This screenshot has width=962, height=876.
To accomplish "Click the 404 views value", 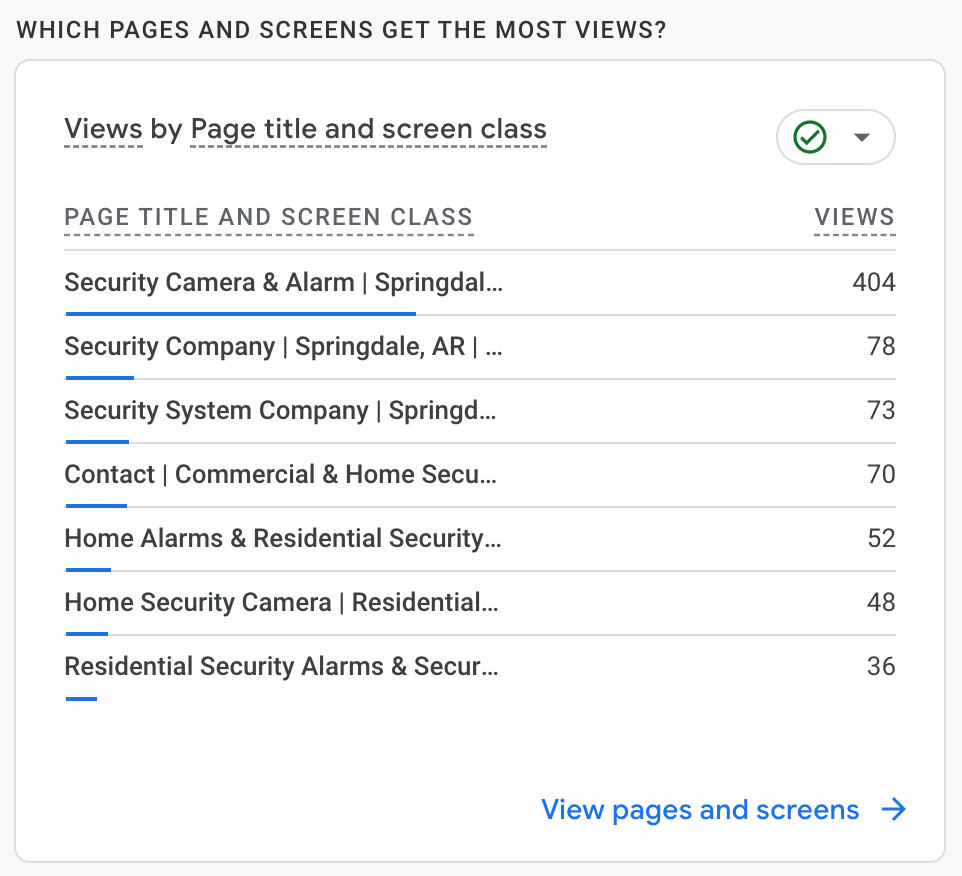I will click(873, 283).
